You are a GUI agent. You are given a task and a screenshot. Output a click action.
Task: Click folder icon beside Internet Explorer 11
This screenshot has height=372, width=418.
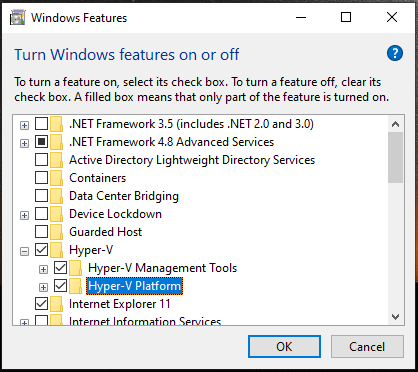coord(57,304)
